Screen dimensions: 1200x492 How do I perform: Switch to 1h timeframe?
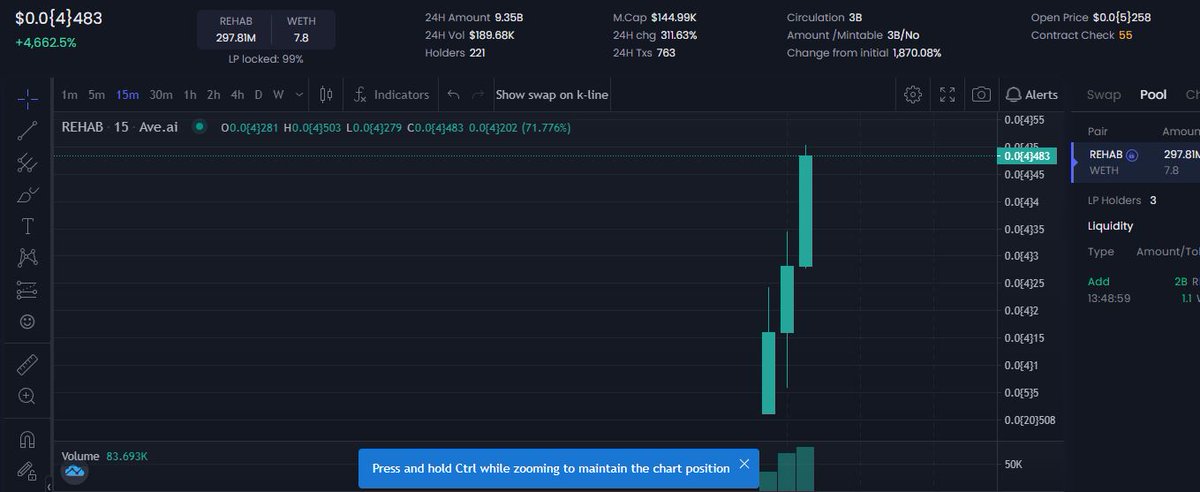[189, 95]
